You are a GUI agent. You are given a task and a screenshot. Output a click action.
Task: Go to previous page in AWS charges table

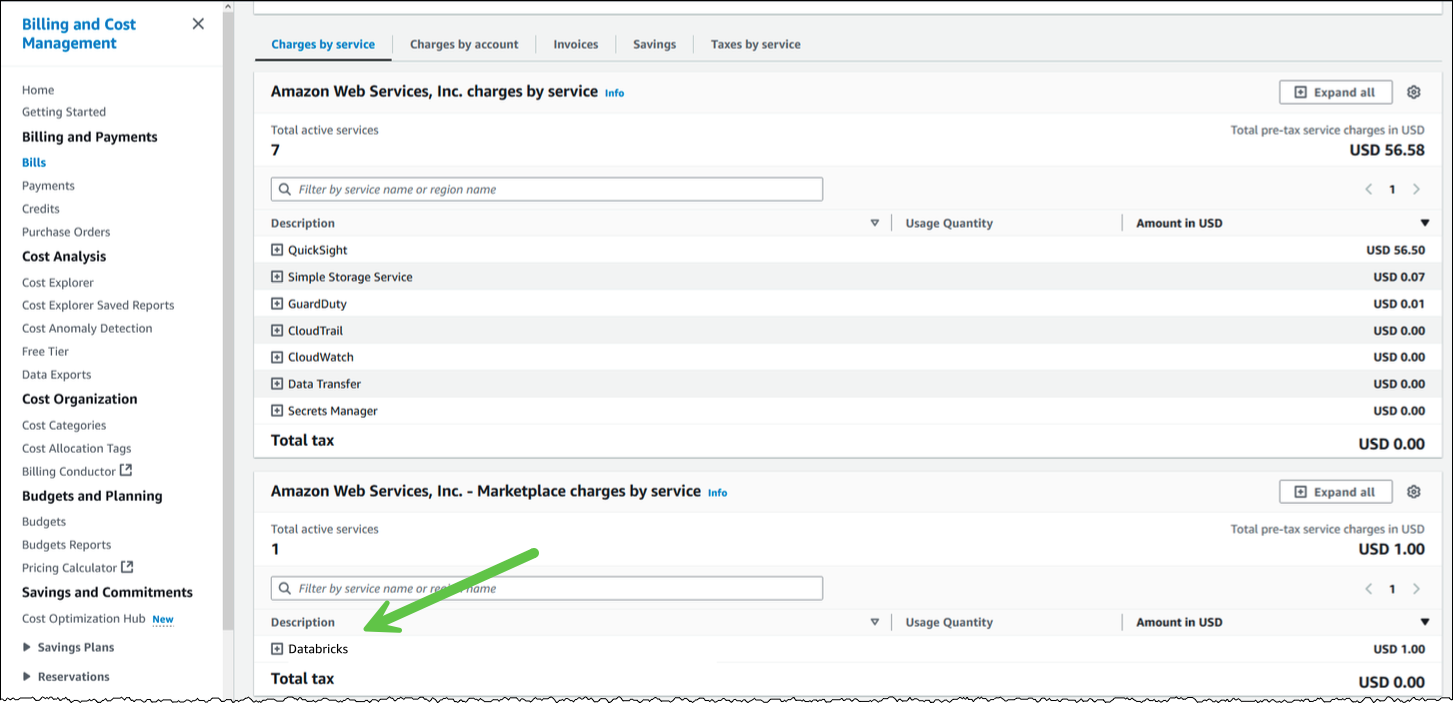[1369, 189]
